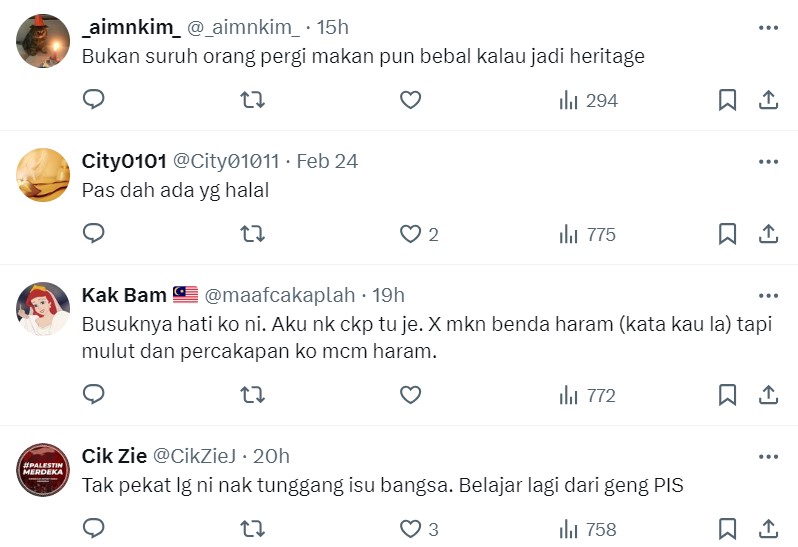Open City0101 profile name link
This screenshot has height=547, width=798.
[x=123, y=161]
